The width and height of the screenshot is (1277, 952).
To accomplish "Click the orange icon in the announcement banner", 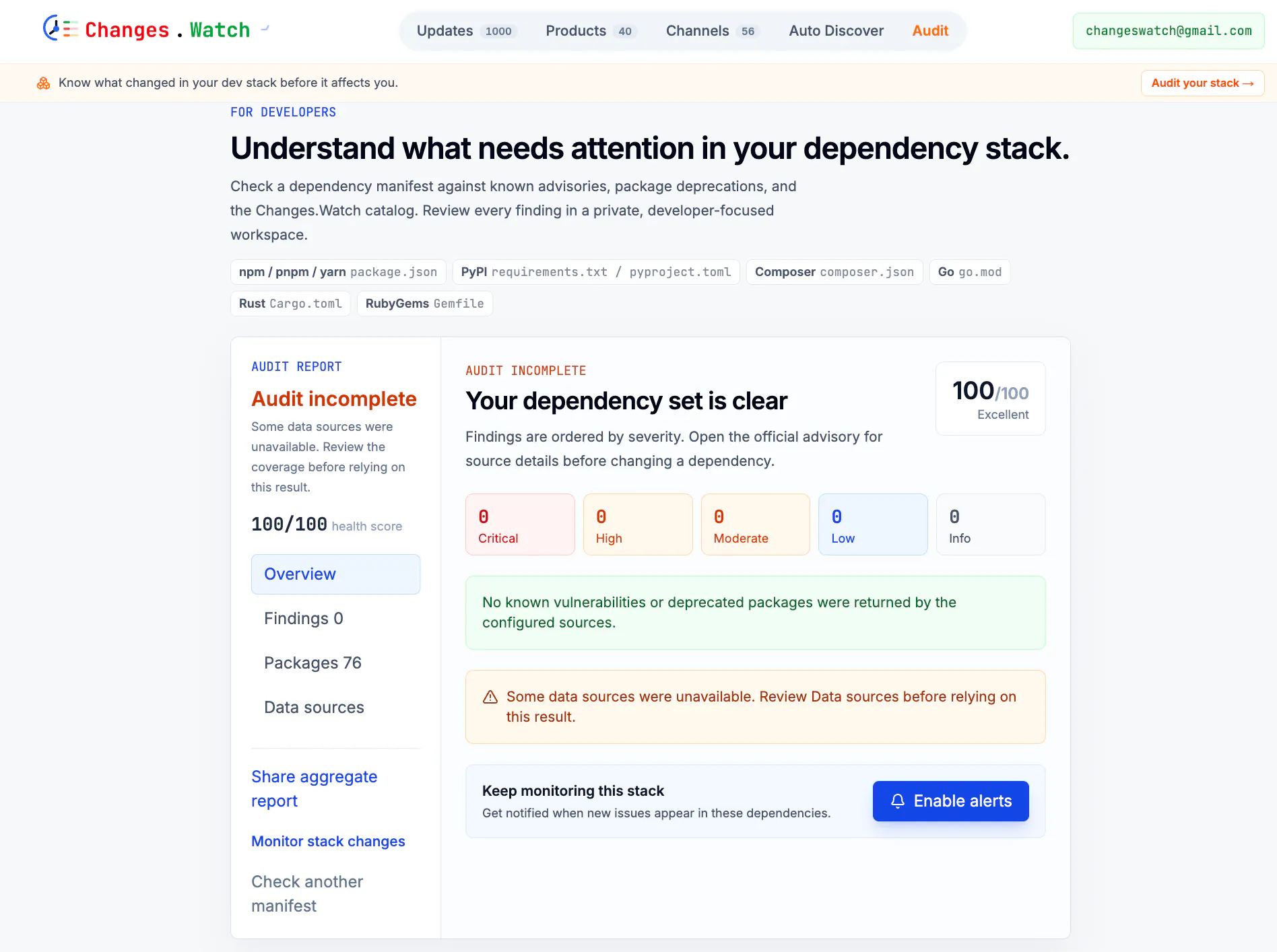I will [x=44, y=83].
